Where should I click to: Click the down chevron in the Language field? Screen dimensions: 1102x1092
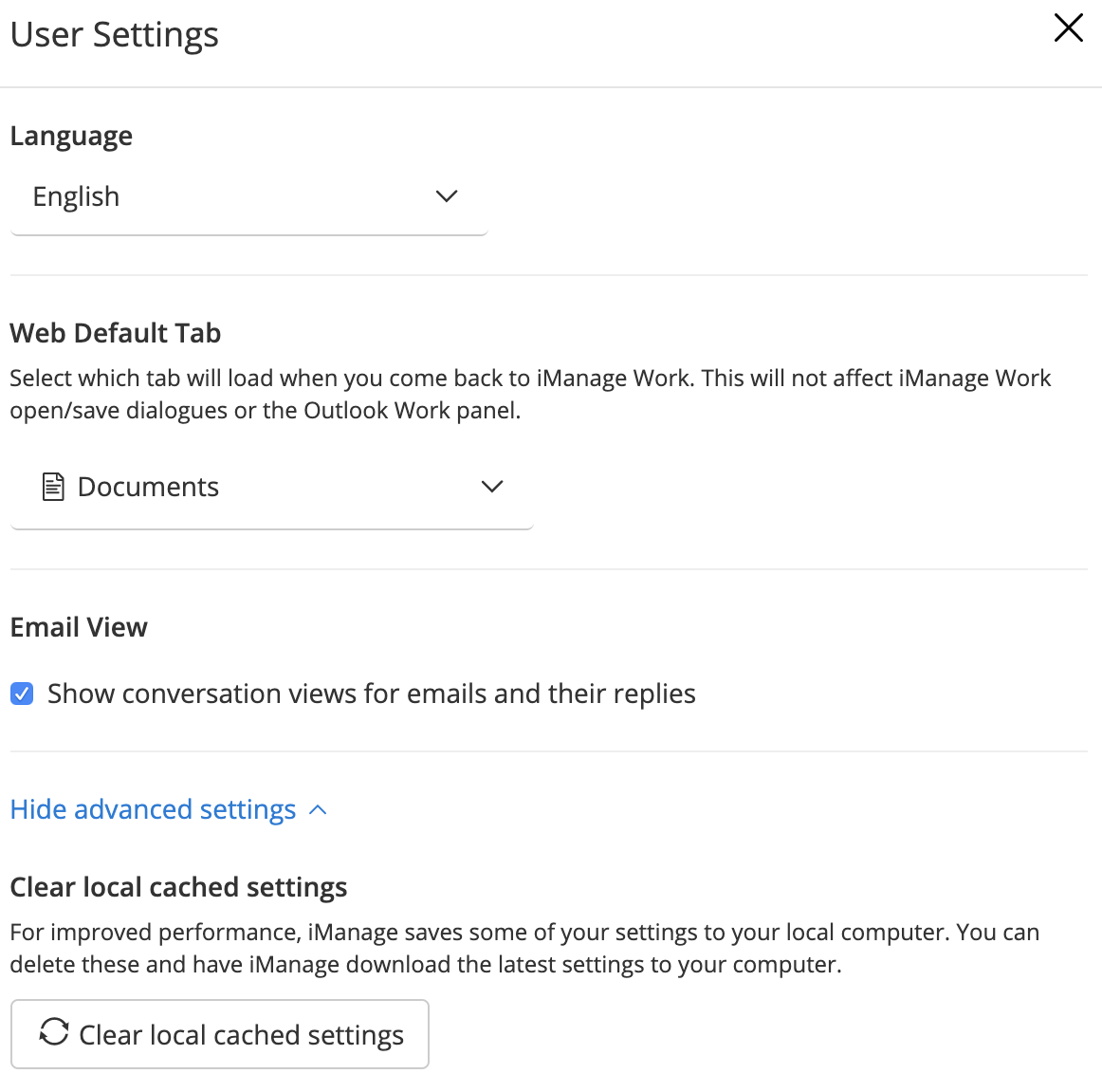tap(447, 196)
